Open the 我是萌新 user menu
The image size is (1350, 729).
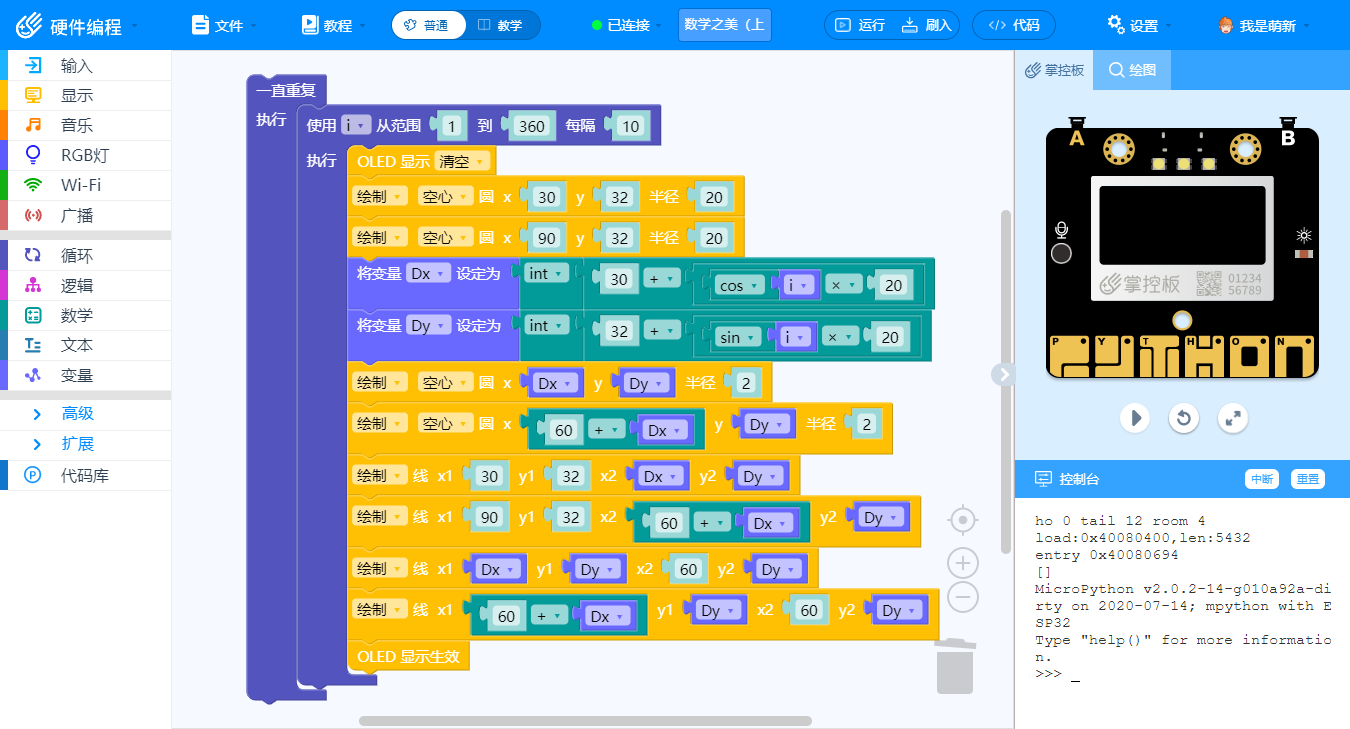pyautogui.click(x=1263, y=25)
